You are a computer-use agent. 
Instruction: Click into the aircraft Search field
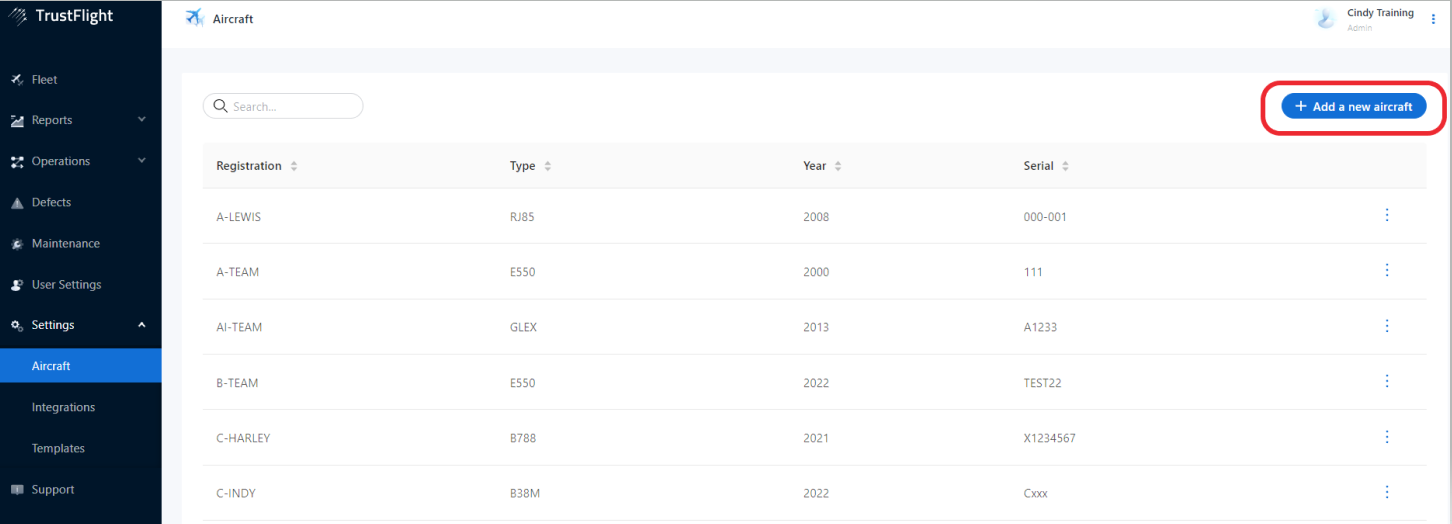click(x=292, y=106)
